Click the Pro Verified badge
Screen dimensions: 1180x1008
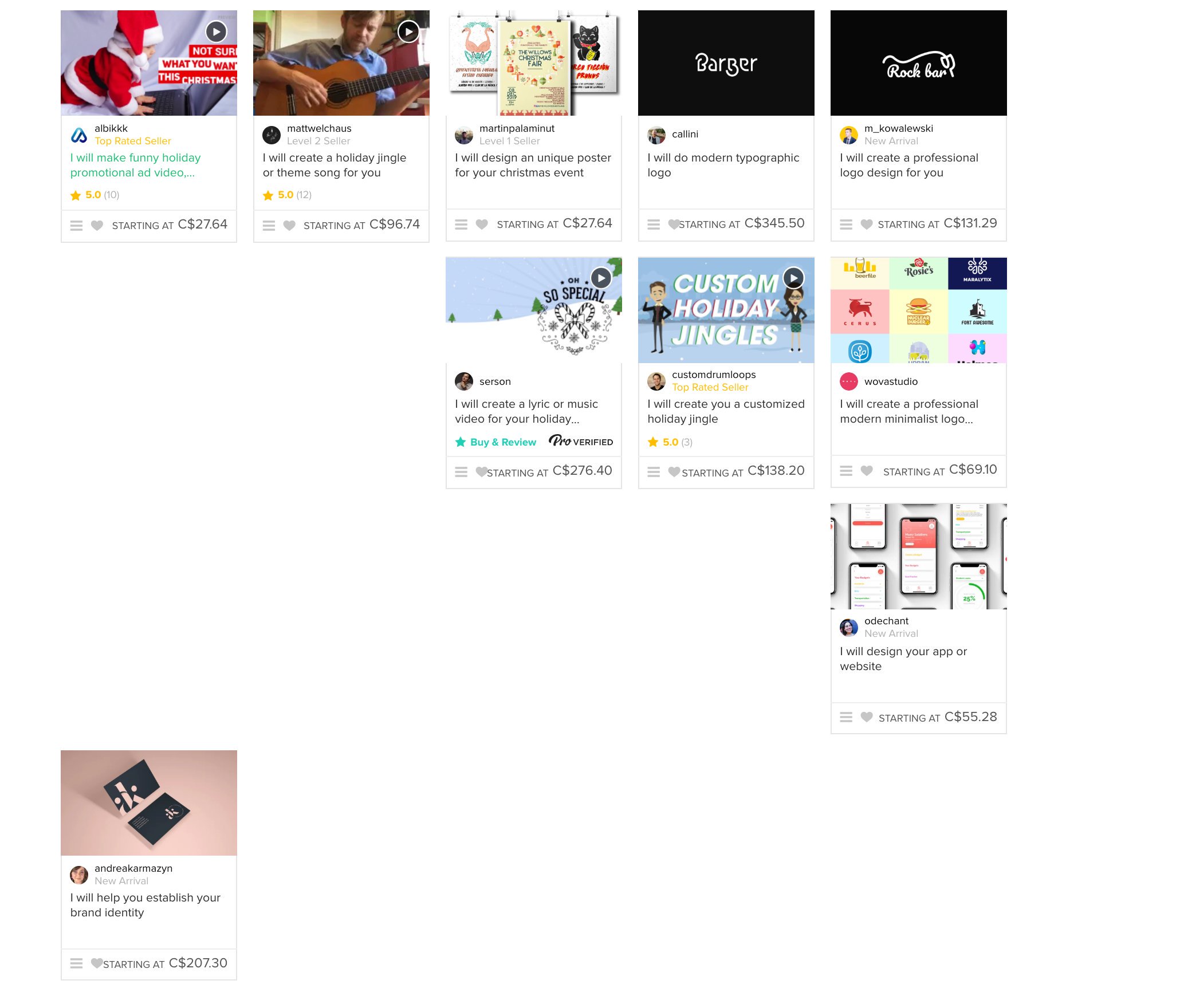click(581, 441)
